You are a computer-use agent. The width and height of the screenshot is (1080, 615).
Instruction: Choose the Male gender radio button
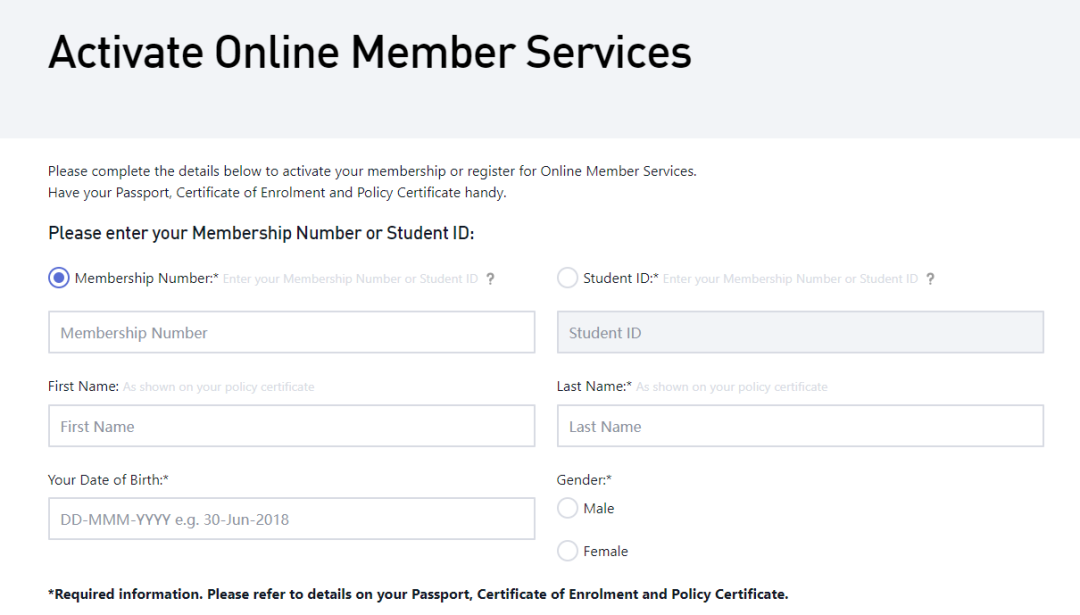[567, 508]
